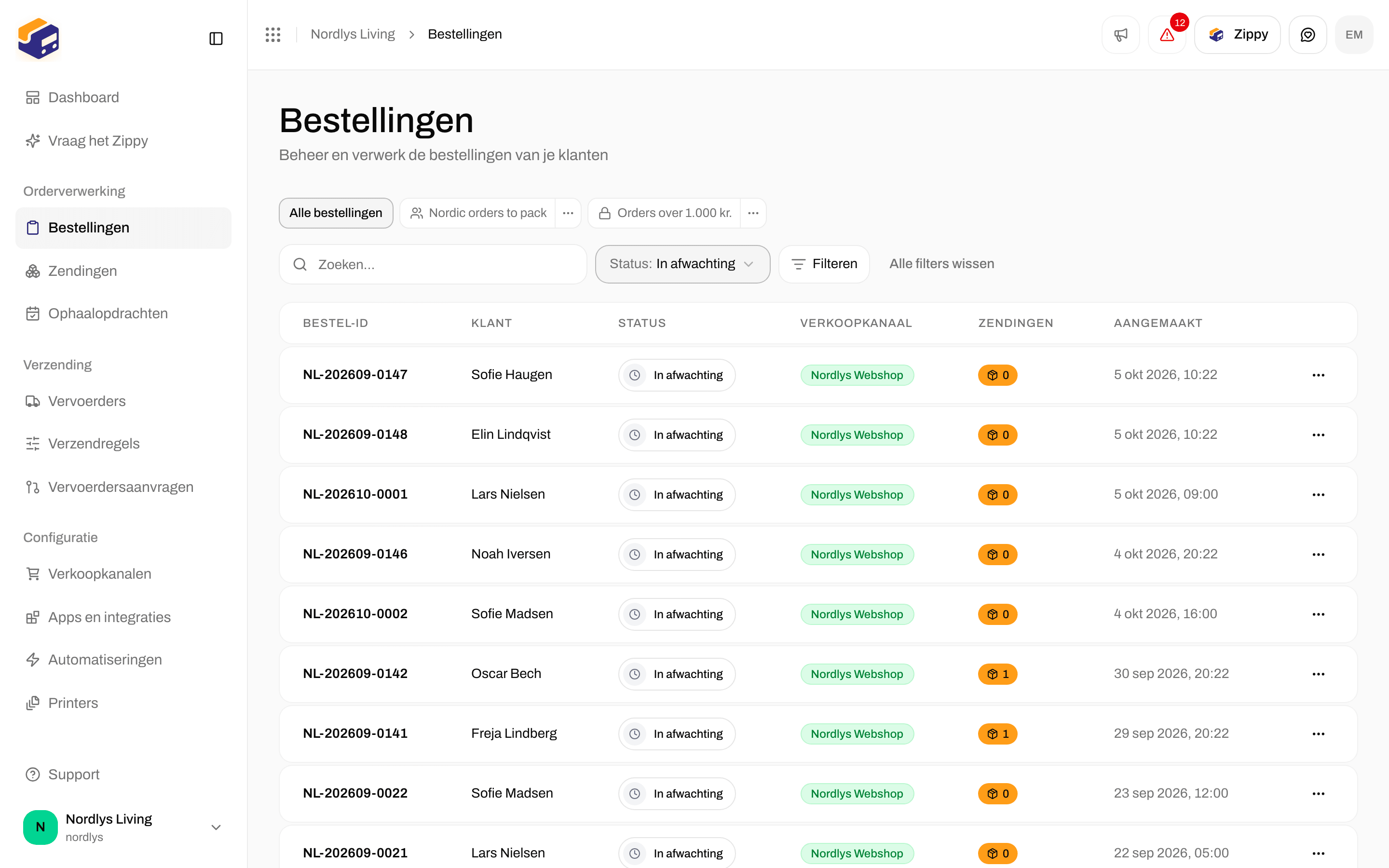Open the chat support icon
1389x868 pixels.
1307,34
